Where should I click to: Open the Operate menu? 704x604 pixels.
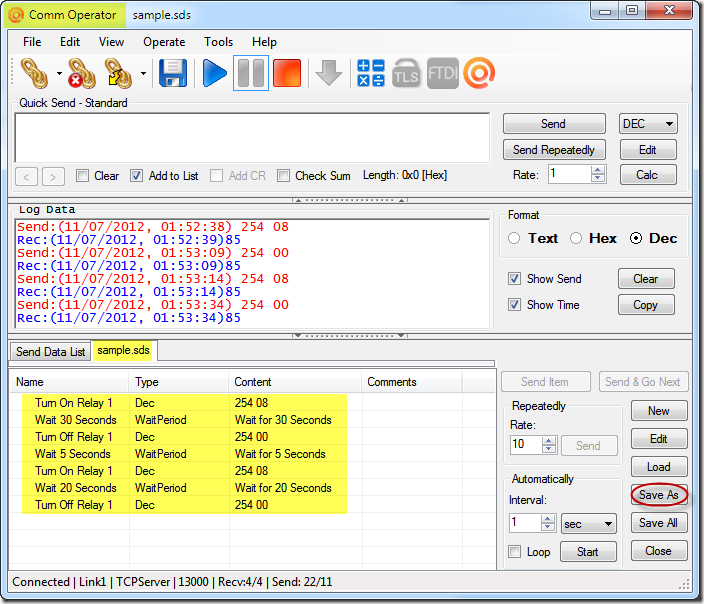pos(164,42)
